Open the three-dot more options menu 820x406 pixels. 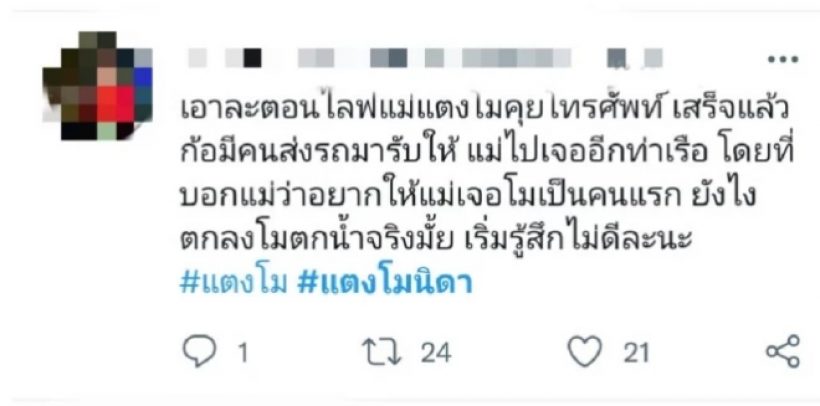(x=783, y=60)
